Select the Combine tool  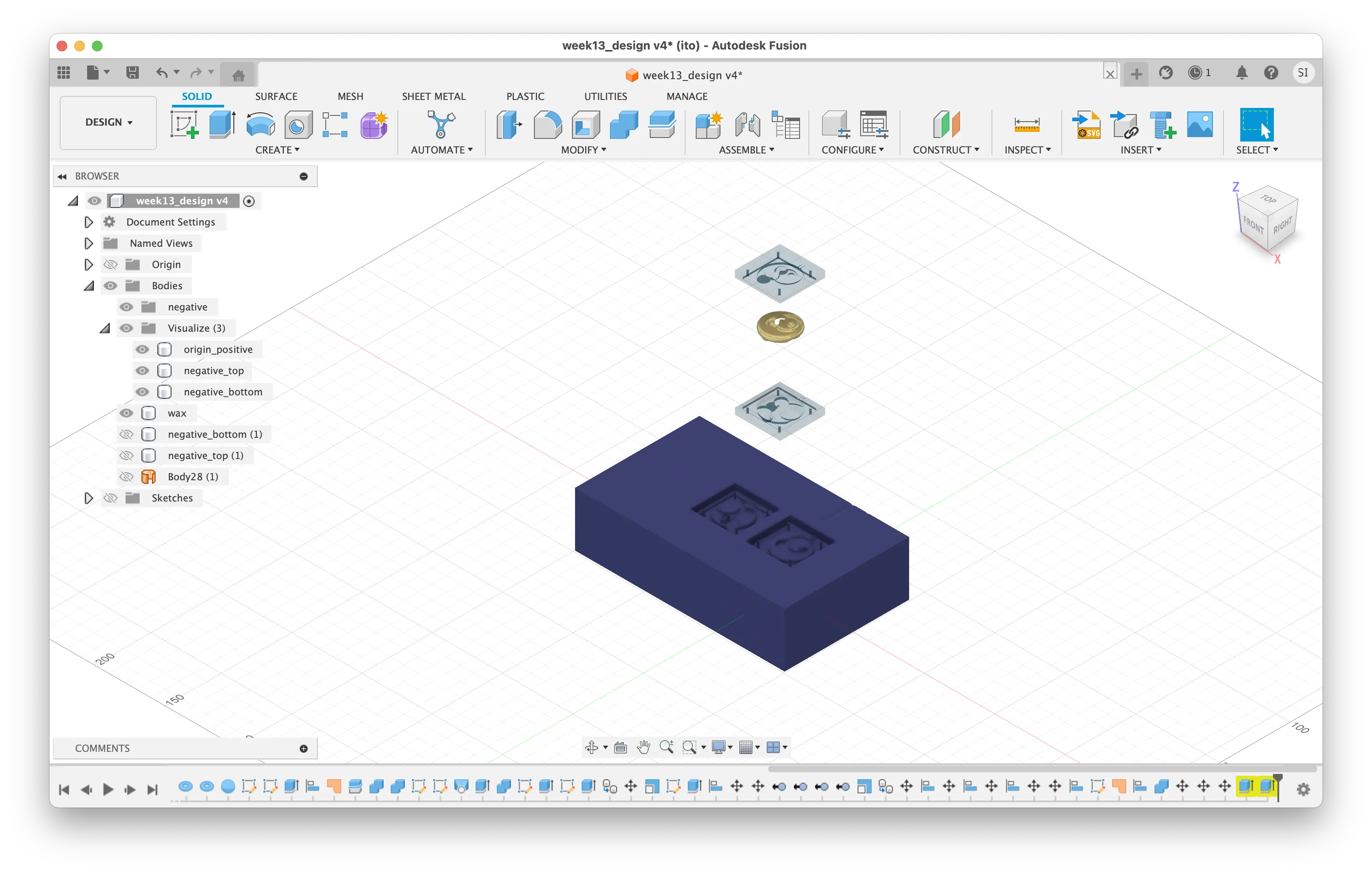(624, 124)
